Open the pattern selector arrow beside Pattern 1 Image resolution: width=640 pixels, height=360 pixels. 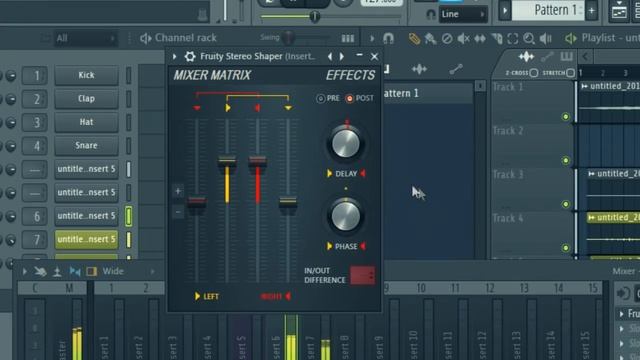pos(505,11)
